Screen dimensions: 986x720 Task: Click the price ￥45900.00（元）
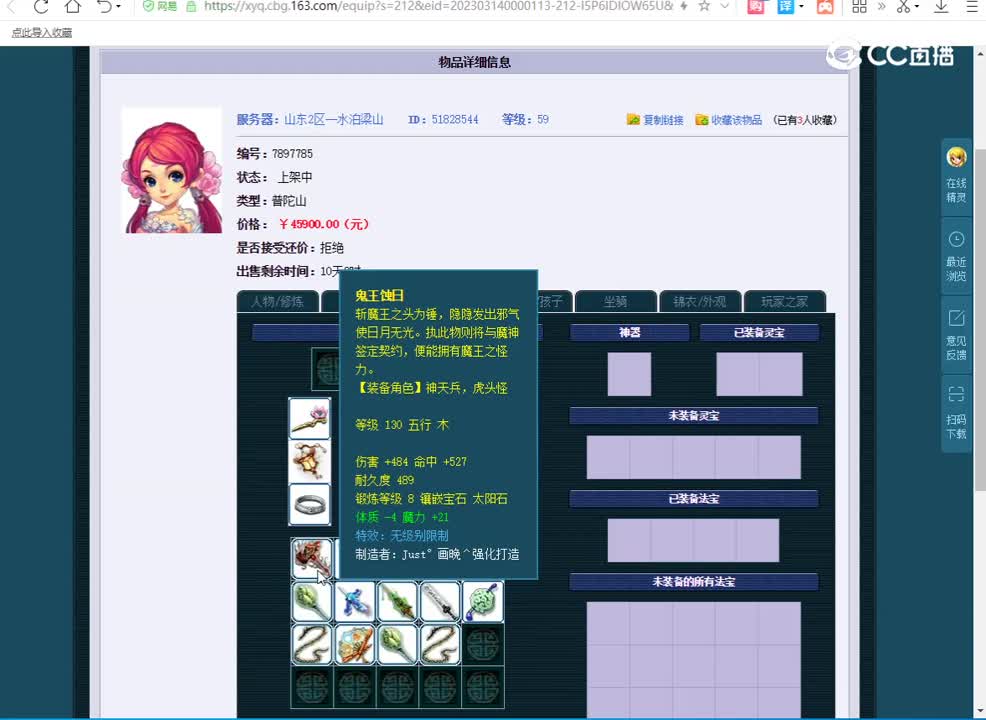coord(324,224)
